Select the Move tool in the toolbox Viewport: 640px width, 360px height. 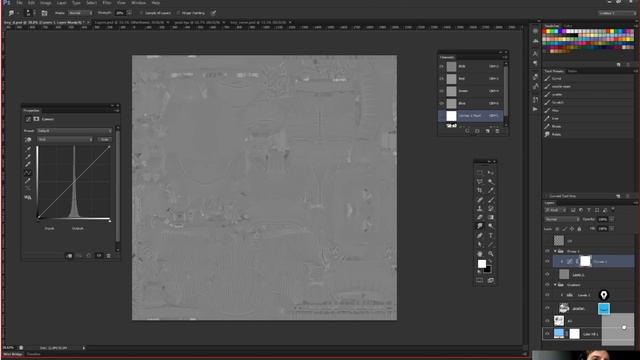click(491, 173)
